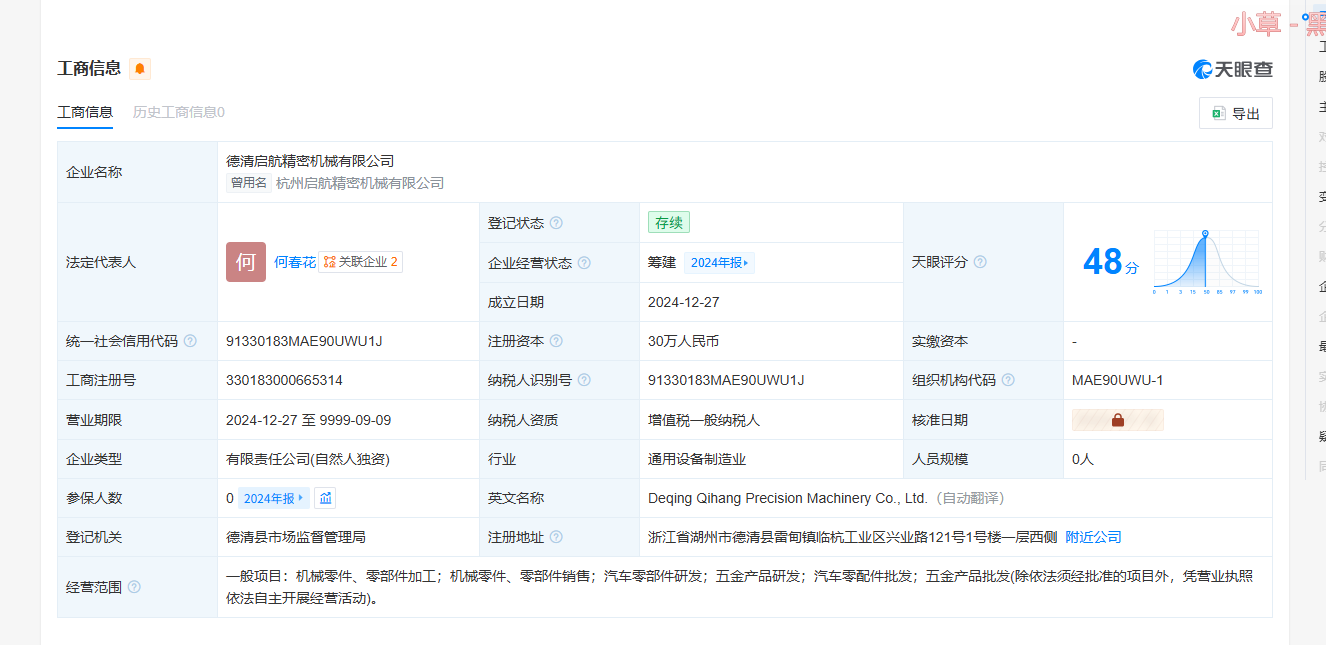Open the 何春花 legal representative link
This screenshot has width=1326, height=645.
294,262
